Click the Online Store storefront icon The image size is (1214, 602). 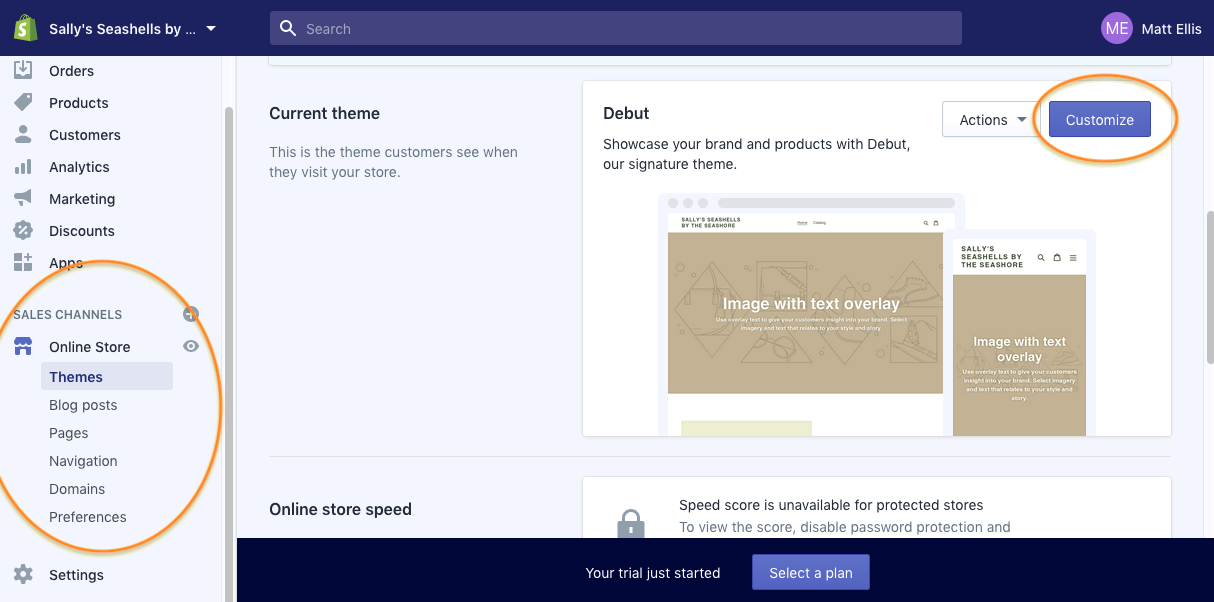click(23, 347)
